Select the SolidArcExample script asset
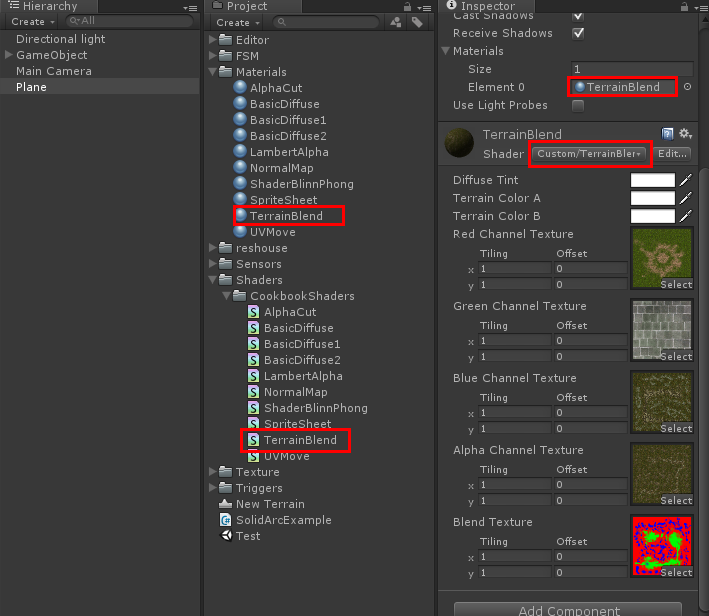The width and height of the screenshot is (709, 616). click(x=283, y=520)
